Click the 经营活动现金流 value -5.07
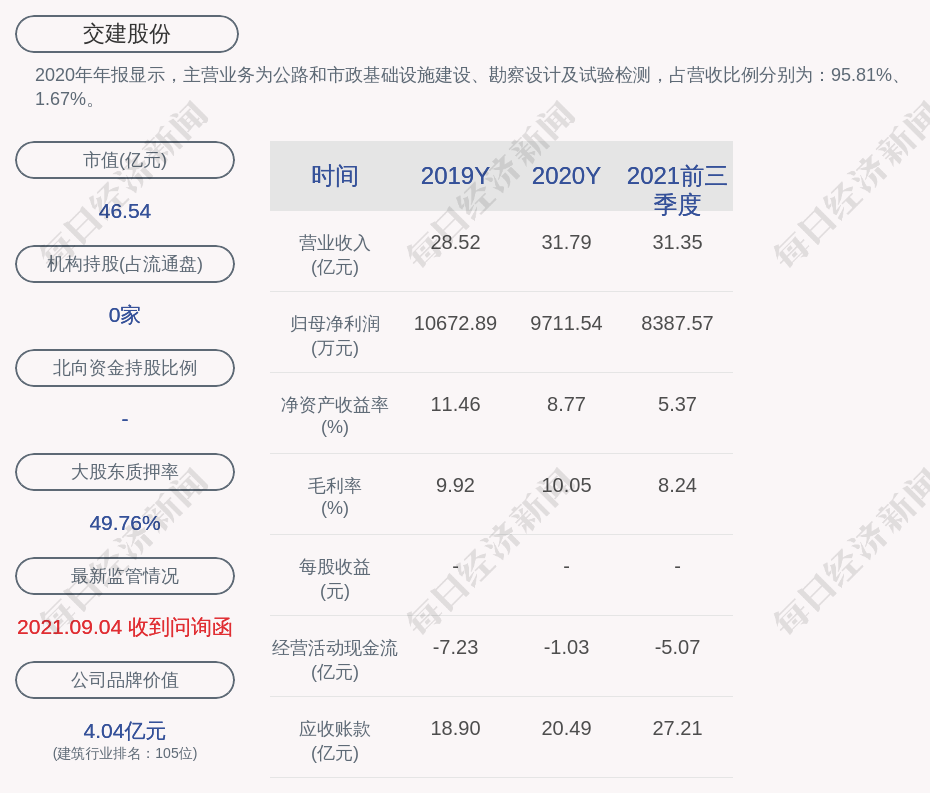The image size is (930, 793). tap(677, 648)
